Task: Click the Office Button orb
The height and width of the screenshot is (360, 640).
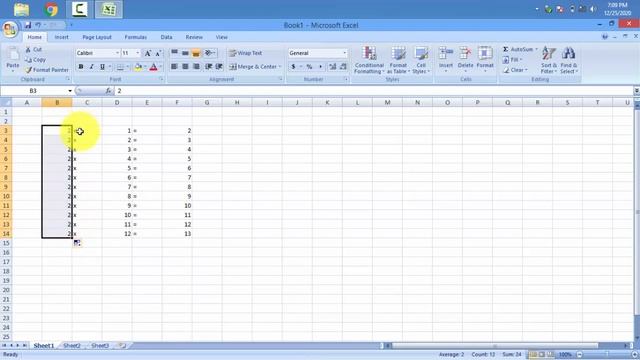Action: (10, 29)
